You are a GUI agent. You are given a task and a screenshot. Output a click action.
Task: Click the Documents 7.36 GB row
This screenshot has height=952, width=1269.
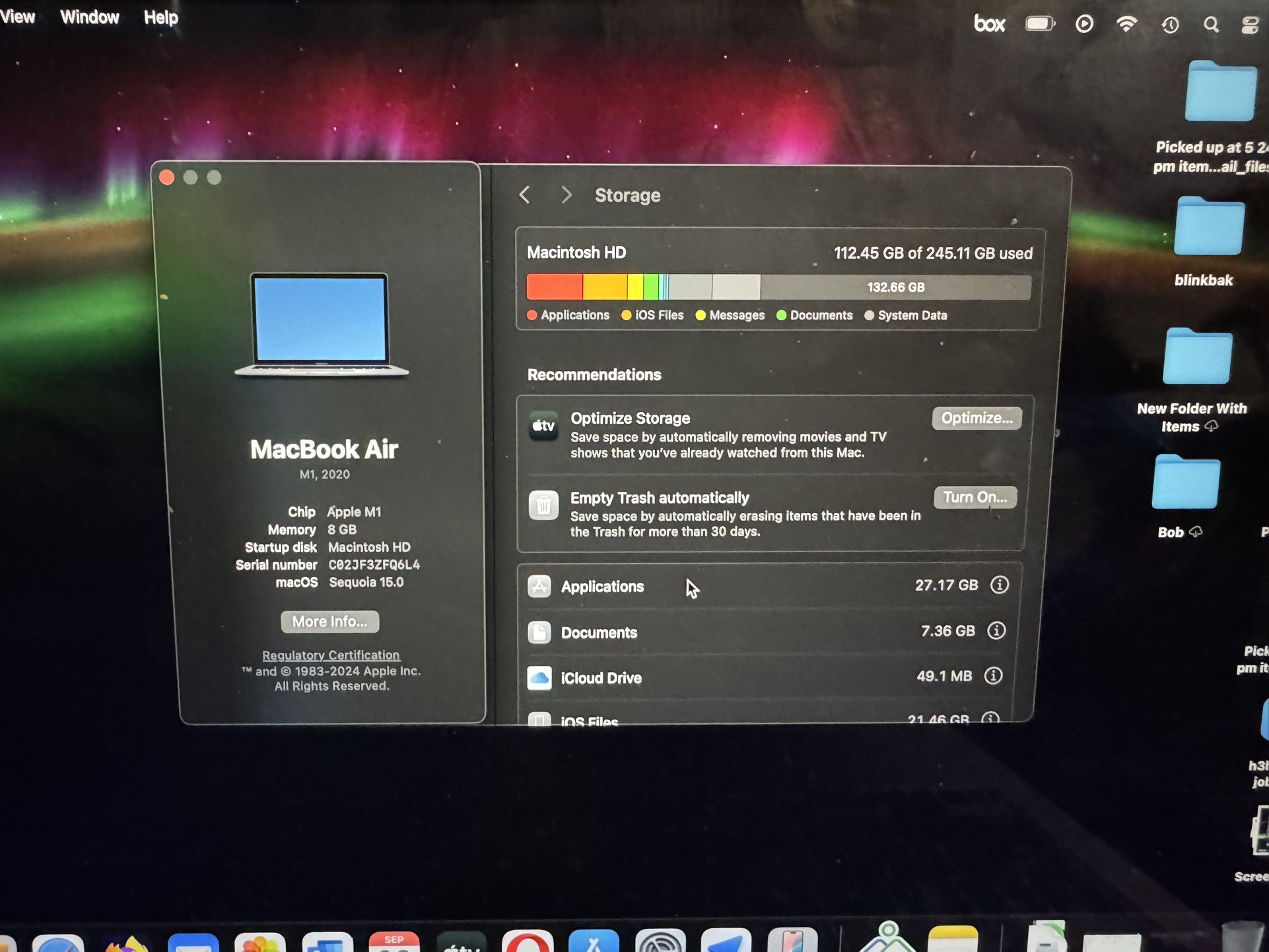[x=767, y=632]
